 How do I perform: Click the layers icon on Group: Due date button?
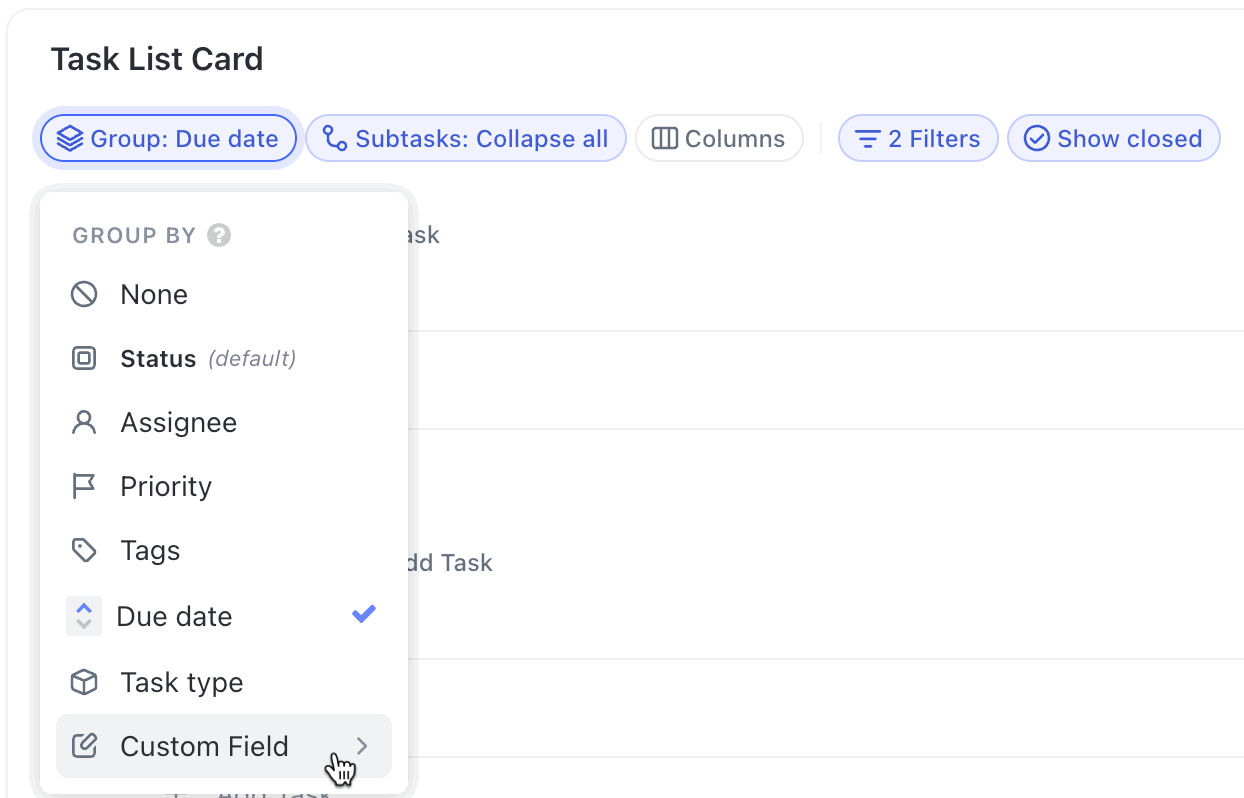pos(69,139)
